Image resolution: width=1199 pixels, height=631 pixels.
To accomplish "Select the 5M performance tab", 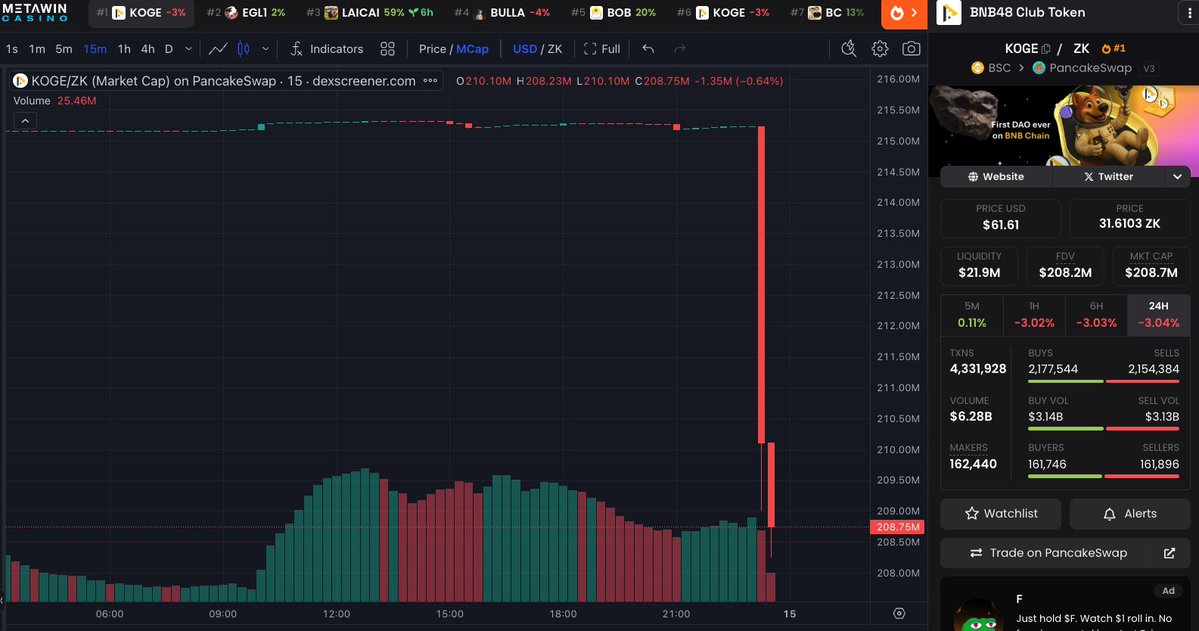I will [972, 315].
